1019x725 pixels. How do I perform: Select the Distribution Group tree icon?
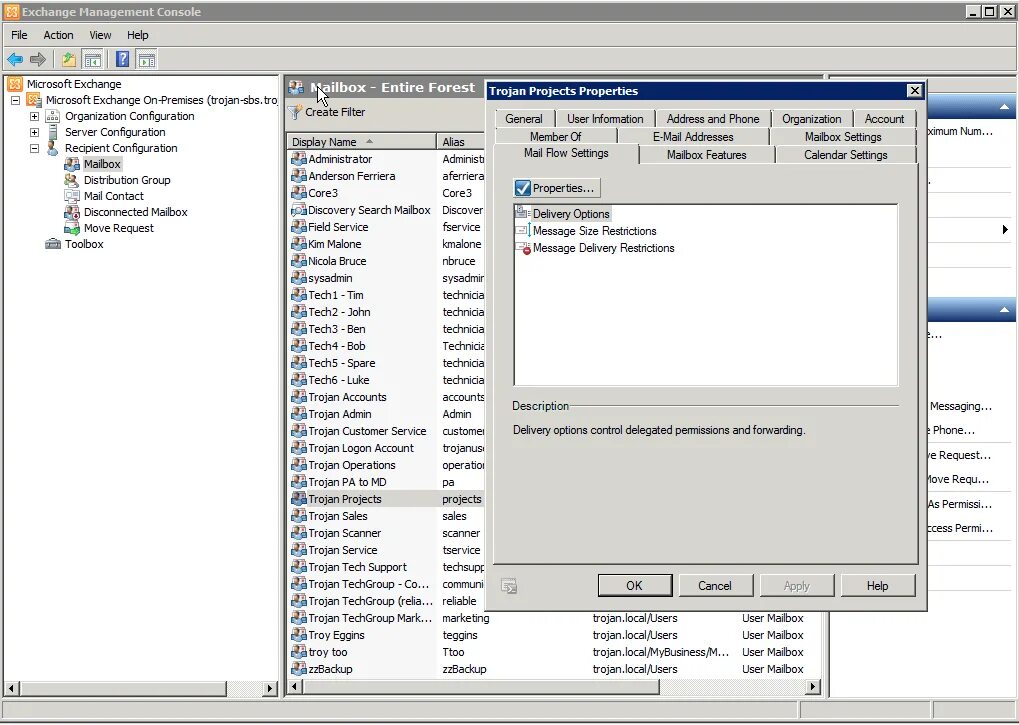(x=72, y=180)
